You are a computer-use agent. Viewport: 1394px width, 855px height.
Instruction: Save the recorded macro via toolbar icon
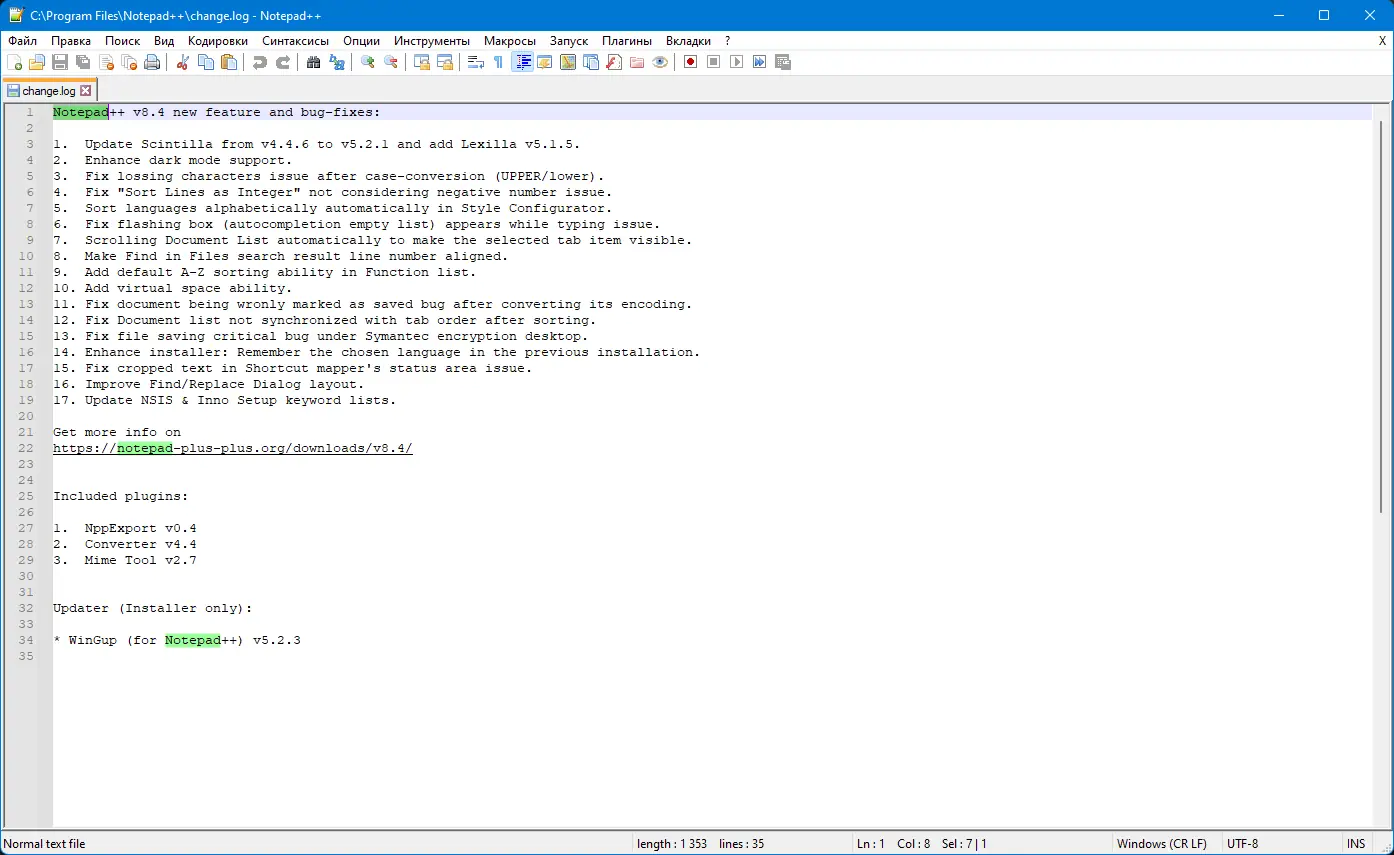point(783,62)
